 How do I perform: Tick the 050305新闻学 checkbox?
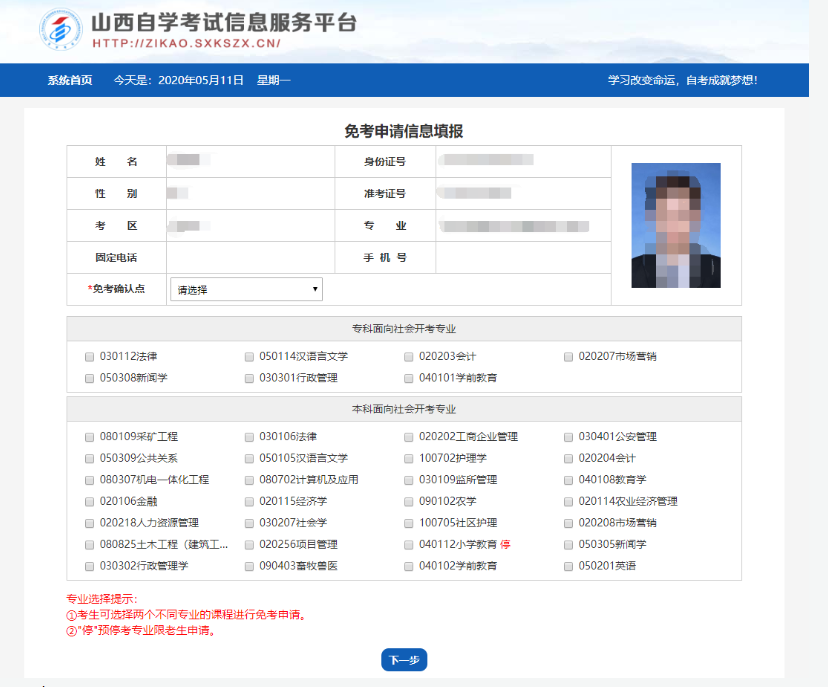point(568,545)
